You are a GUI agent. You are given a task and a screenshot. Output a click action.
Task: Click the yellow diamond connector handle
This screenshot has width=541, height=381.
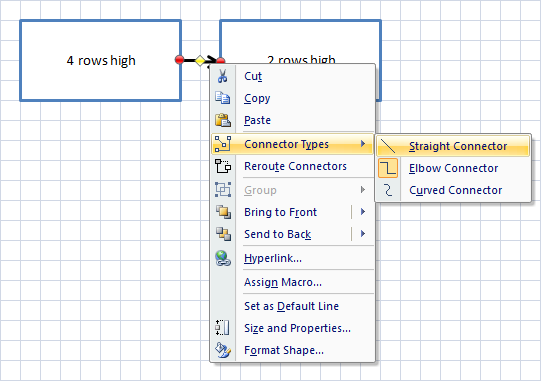click(x=200, y=60)
